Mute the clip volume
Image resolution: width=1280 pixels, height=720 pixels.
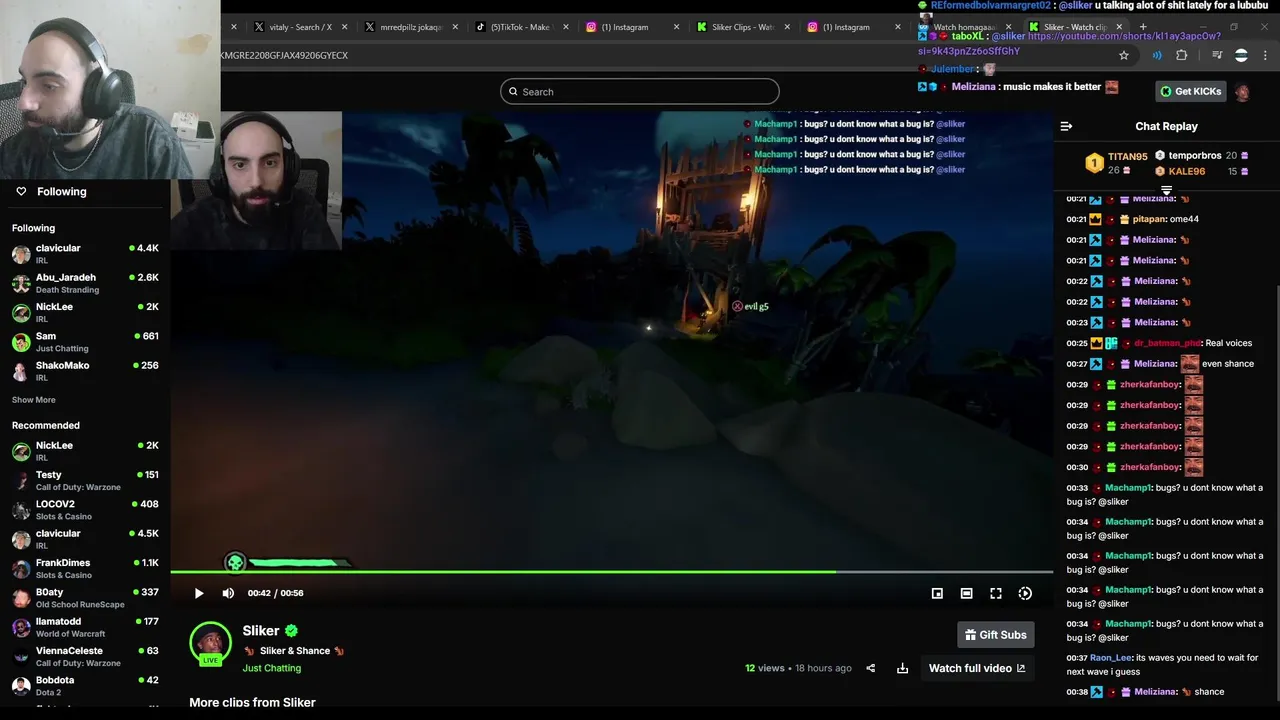(228, 593)
